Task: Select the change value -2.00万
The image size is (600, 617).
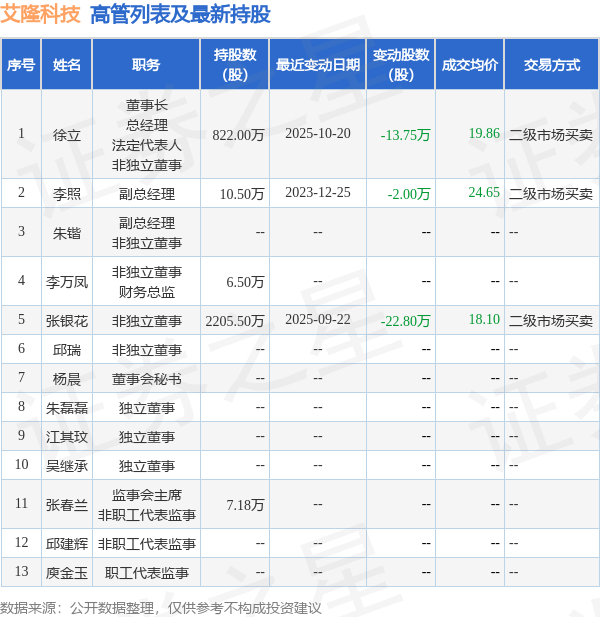Action: (x=409, y=194)
